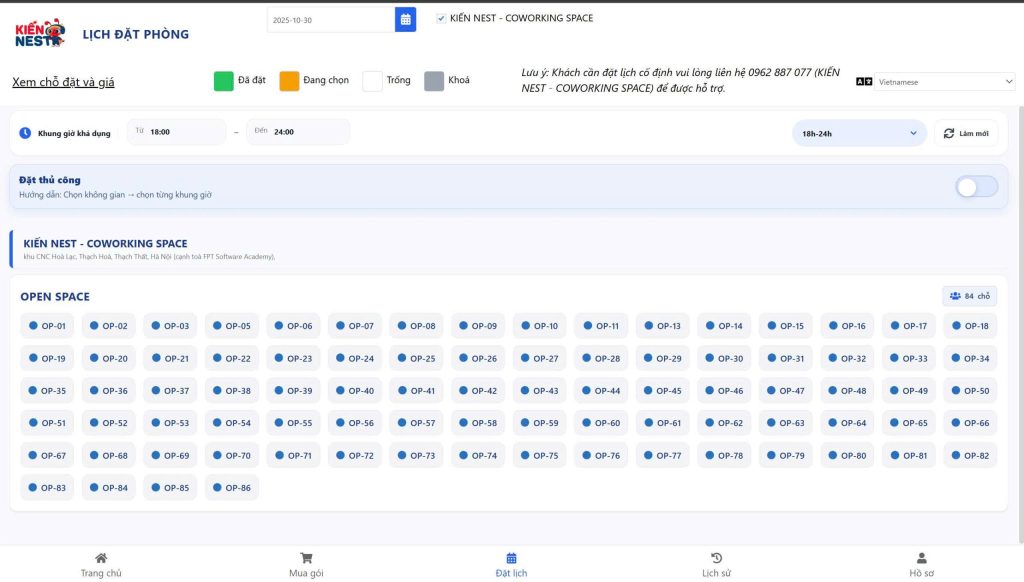Open the Từ 18:00 start time selector
The height and width of the screenshot is (582, 1024).
tap(176, 132)
